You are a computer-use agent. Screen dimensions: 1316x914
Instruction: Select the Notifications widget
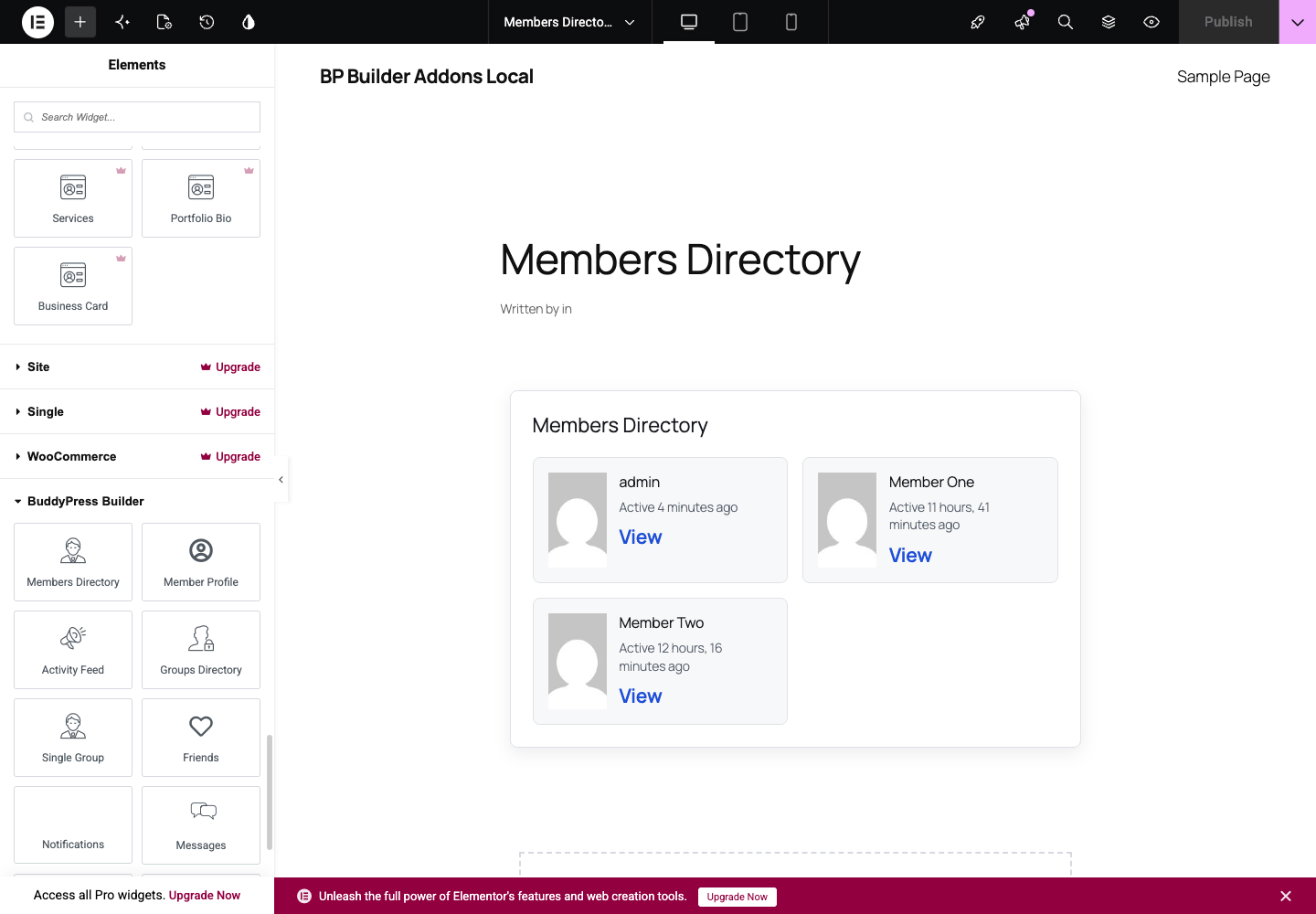(x=73, y=825)
